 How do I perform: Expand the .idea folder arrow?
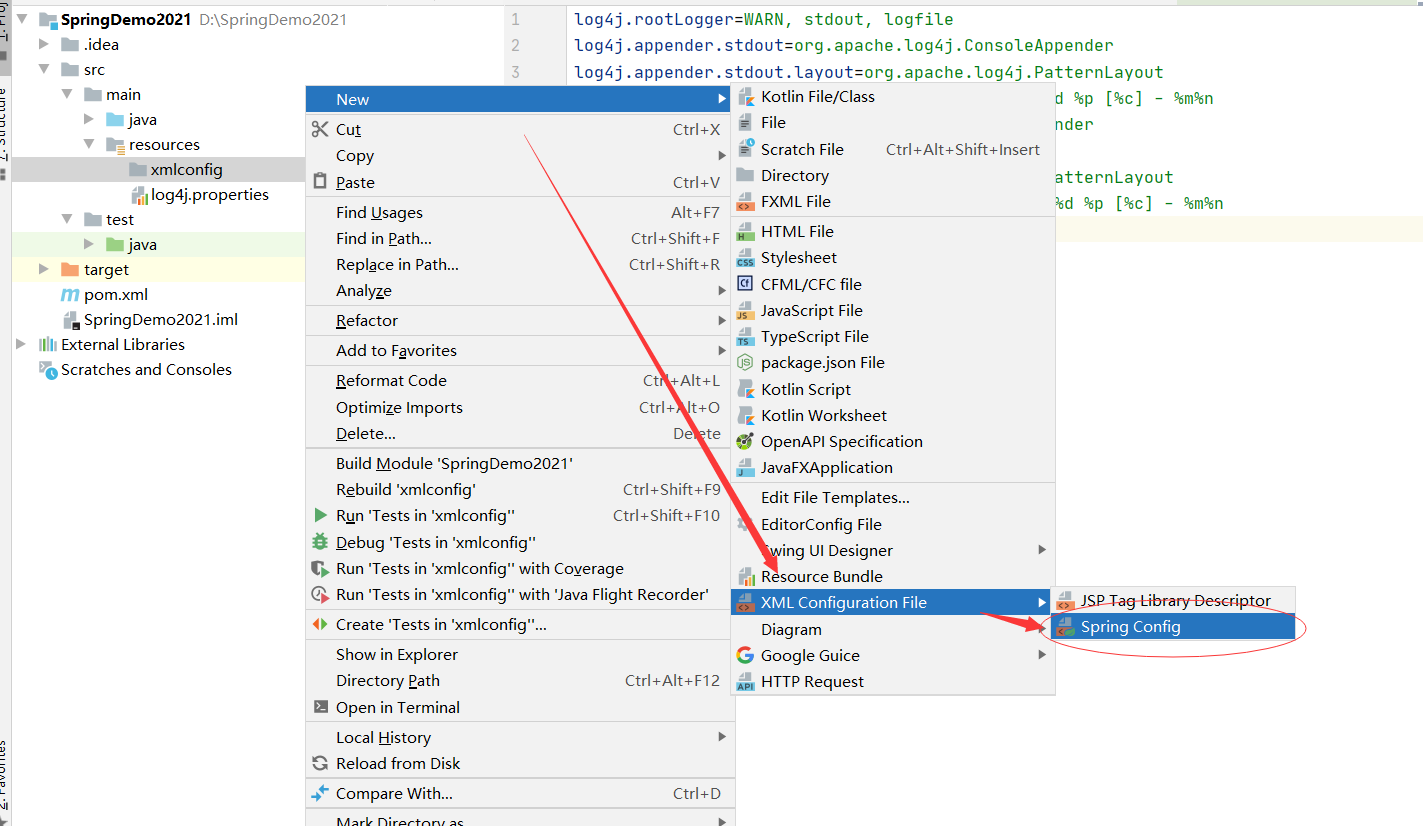(x=44, y=44)
